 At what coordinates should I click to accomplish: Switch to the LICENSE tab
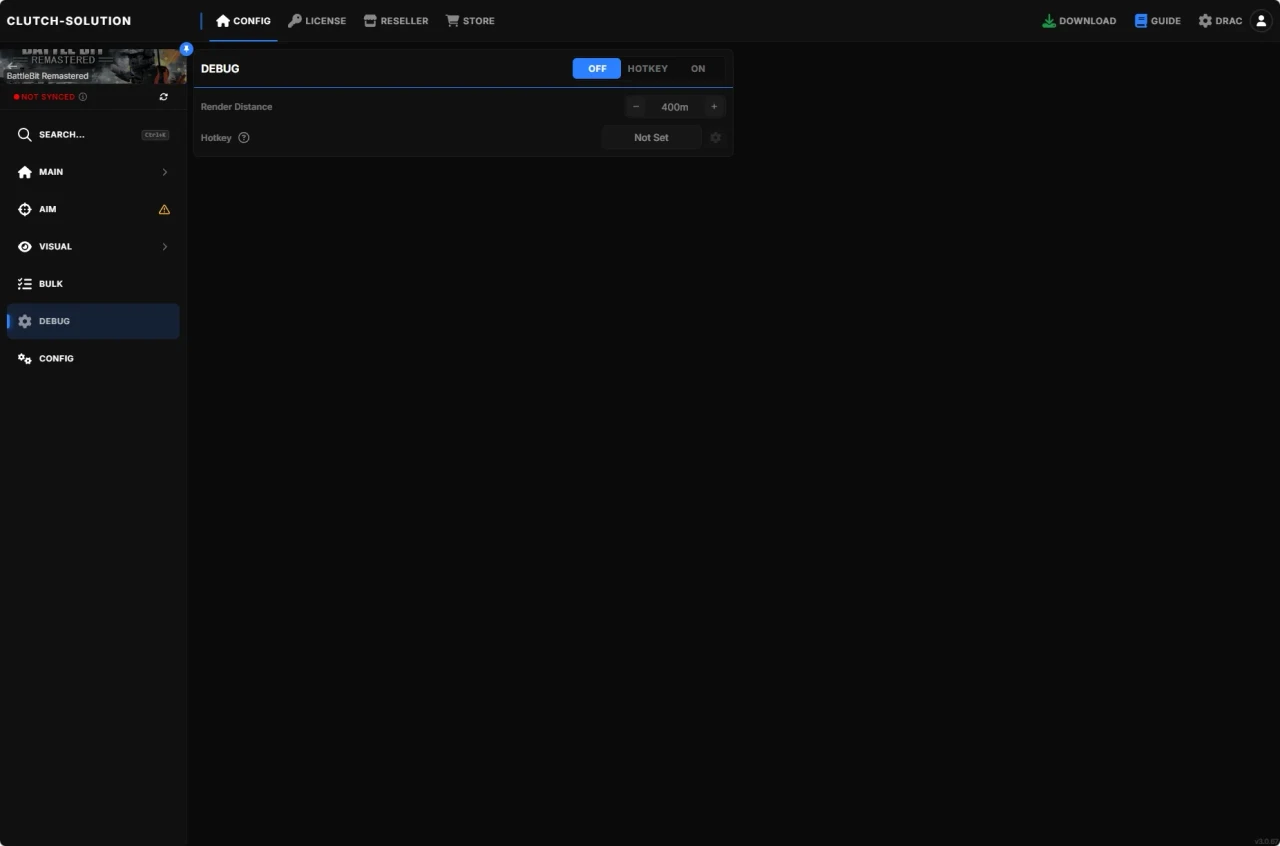click(317, 21)
